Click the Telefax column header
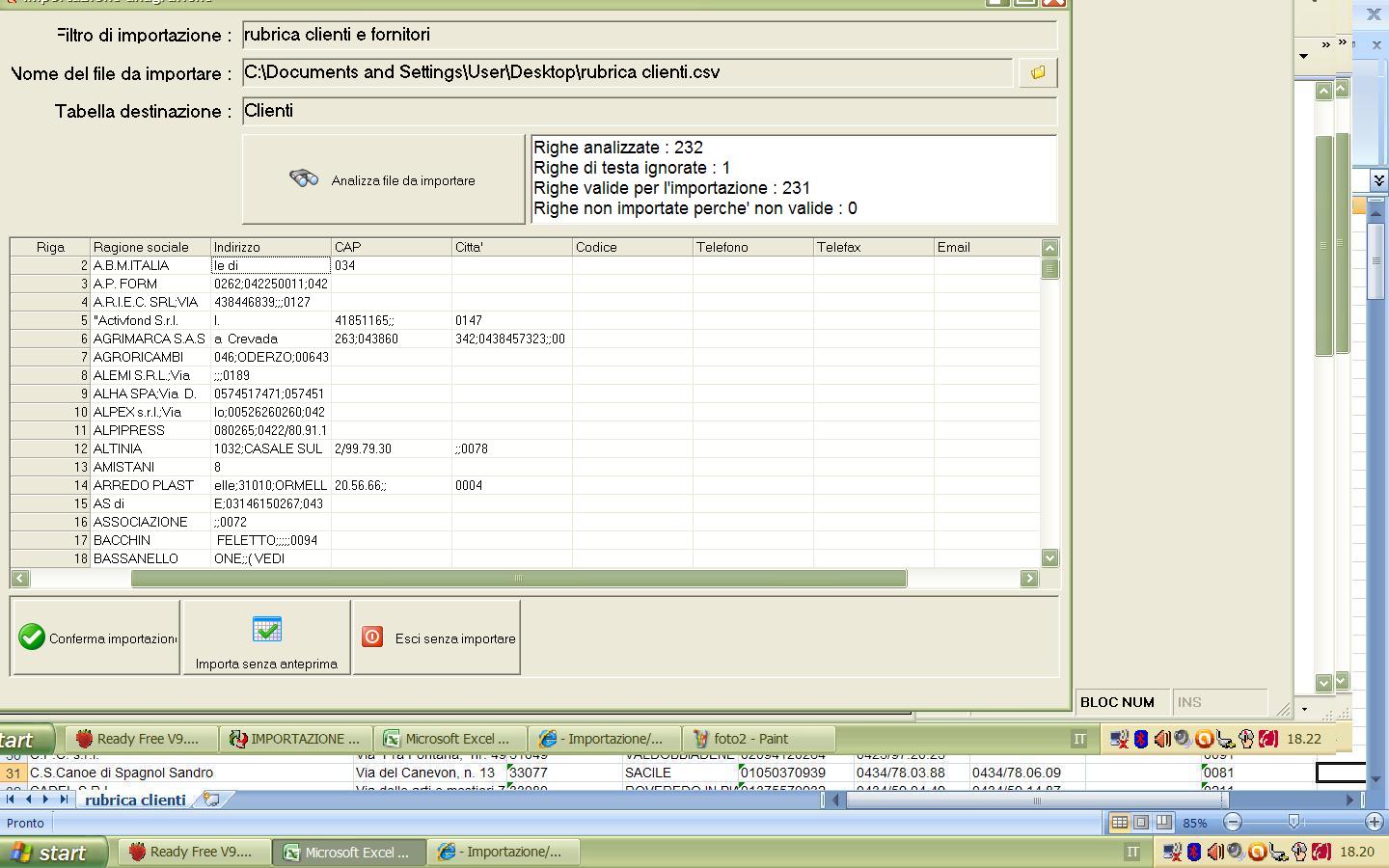1389x868 pixels. point(874,247)
